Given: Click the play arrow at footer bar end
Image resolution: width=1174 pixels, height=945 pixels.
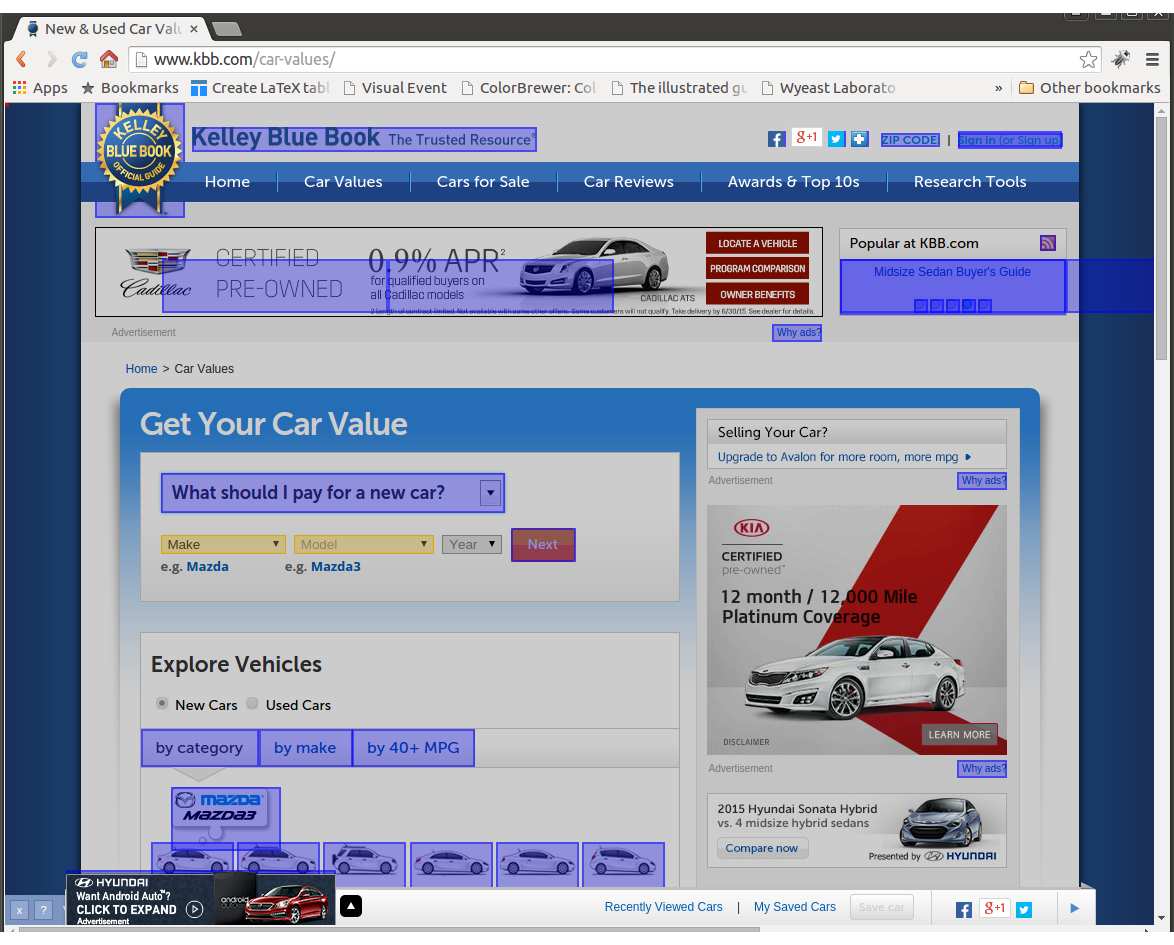Looking at the screenshot, I should point(1074,908).
